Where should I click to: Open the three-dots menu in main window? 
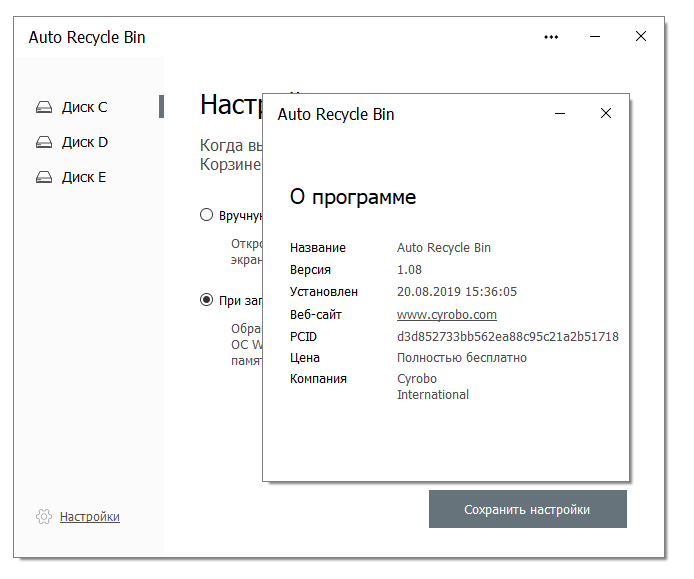coord(551,37)
